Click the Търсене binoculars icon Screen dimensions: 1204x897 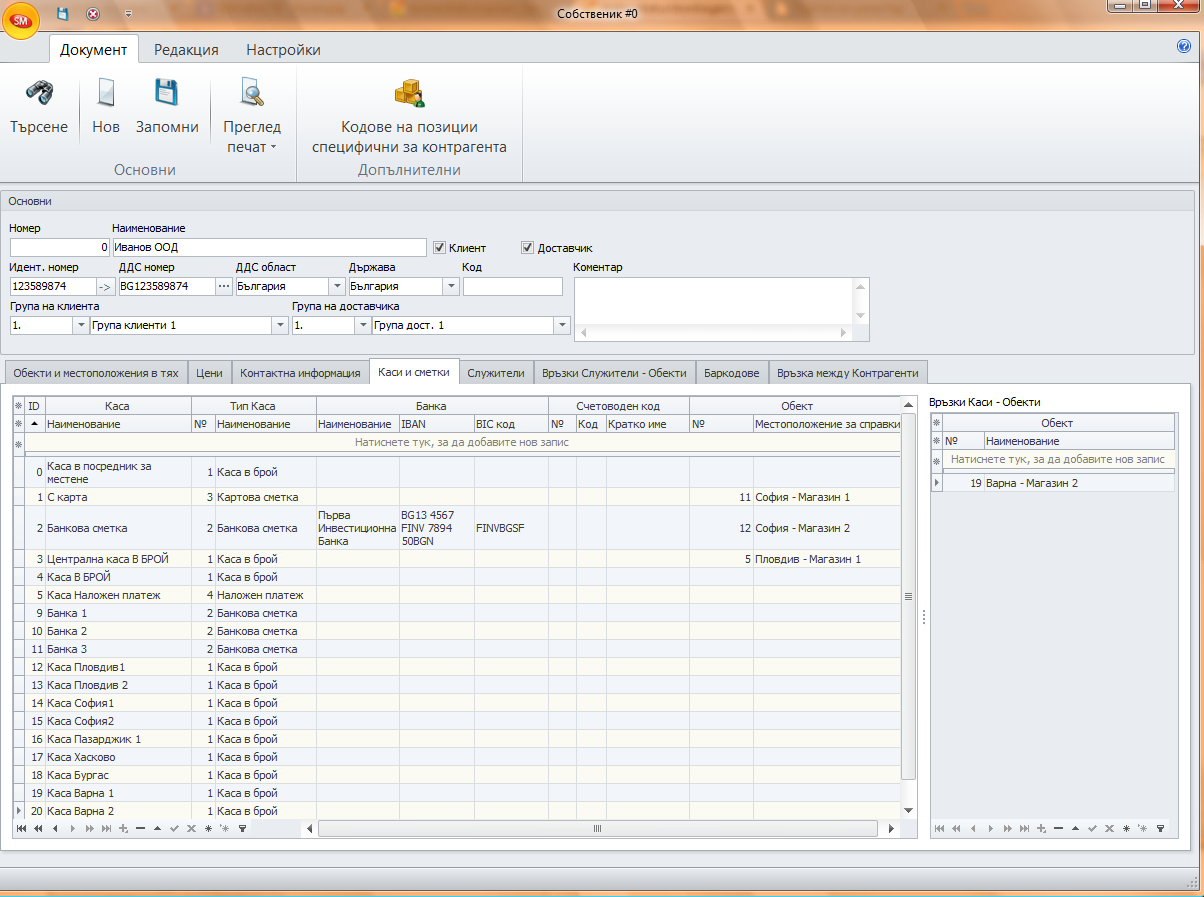tap(39, 93)
